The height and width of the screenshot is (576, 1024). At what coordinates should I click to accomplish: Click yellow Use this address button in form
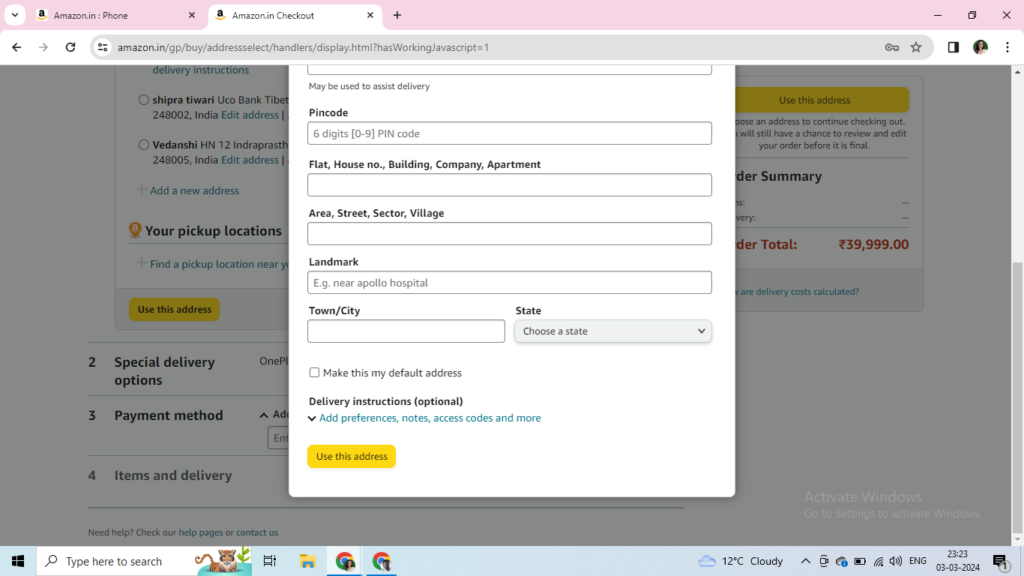click(x=351, y=456)
